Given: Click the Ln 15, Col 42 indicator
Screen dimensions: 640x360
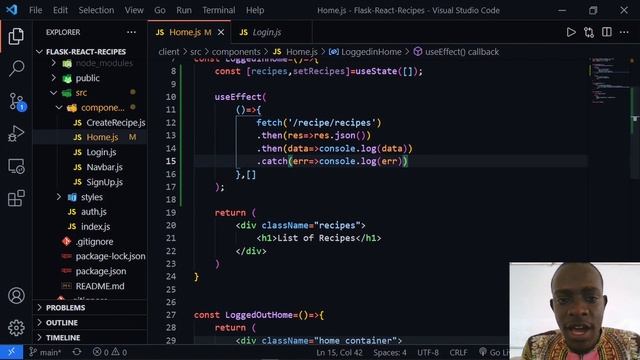Looking at the screenshot, I should [x=339, y=352].
